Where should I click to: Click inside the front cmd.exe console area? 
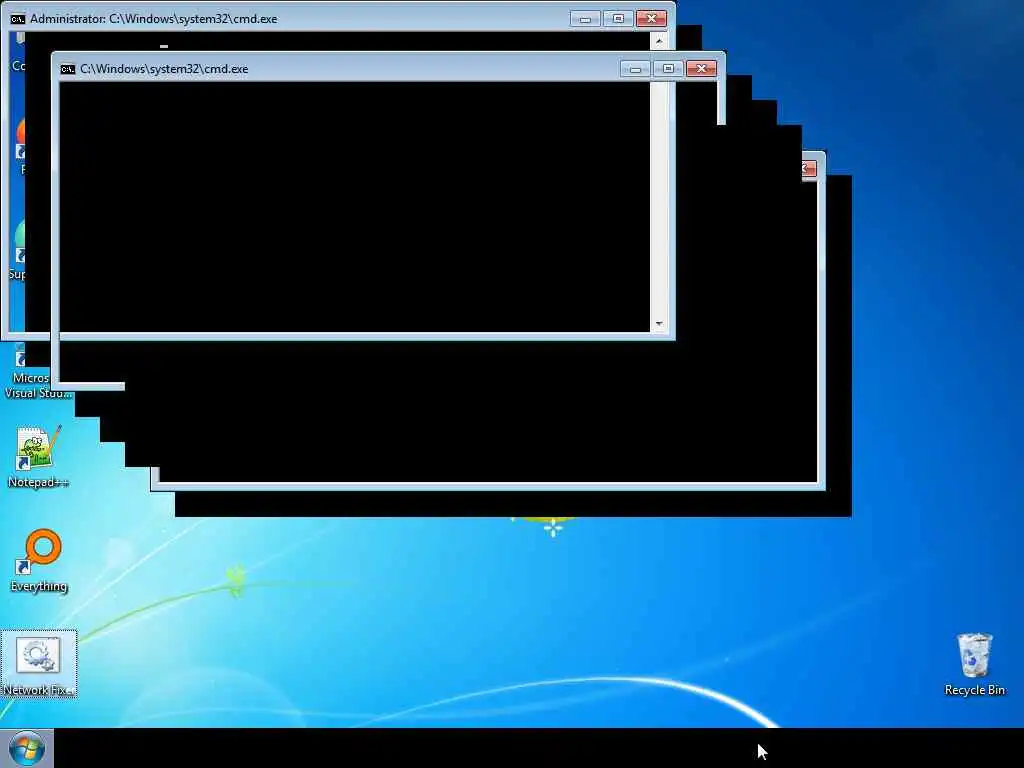(355, 207)
